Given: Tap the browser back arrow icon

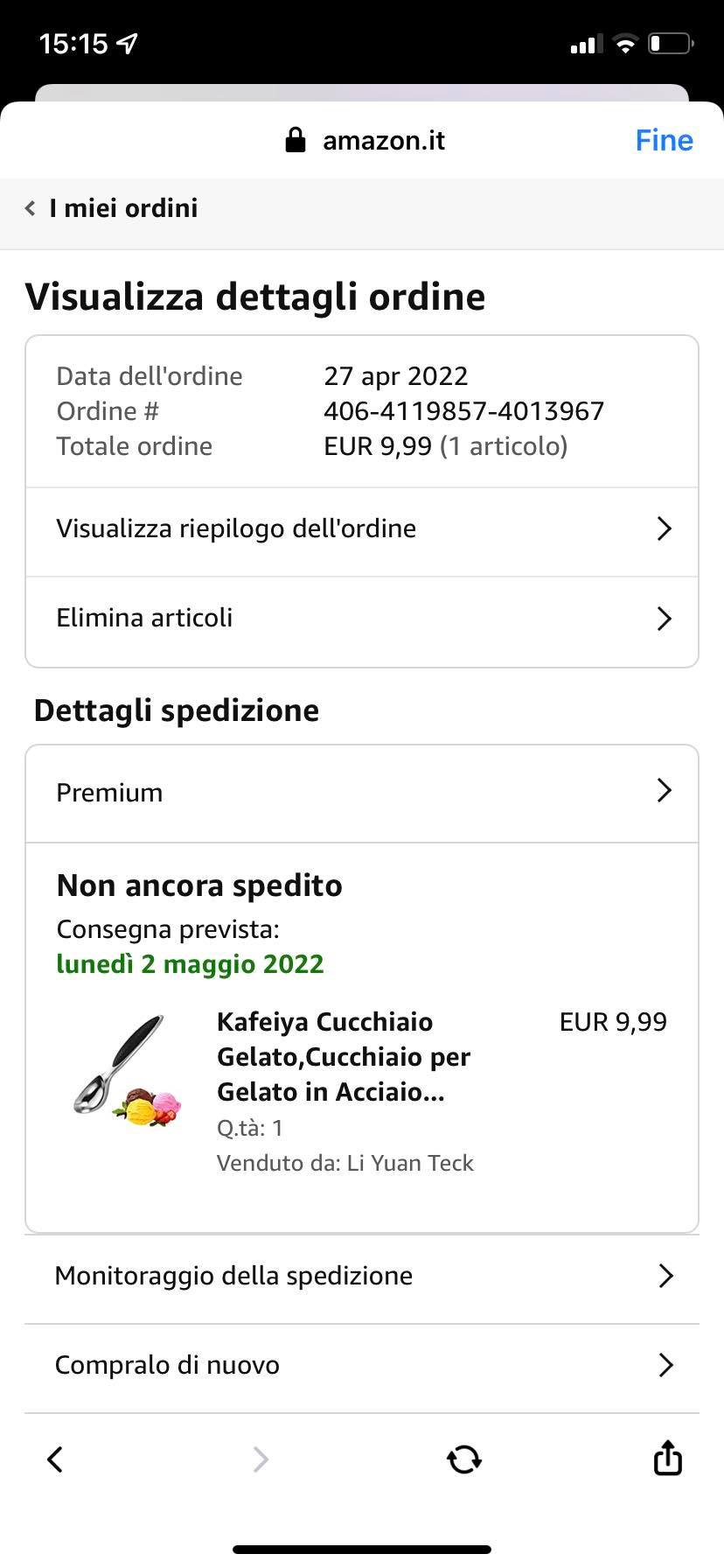Looking at the screenshot, I should (x=55, y=1459).
